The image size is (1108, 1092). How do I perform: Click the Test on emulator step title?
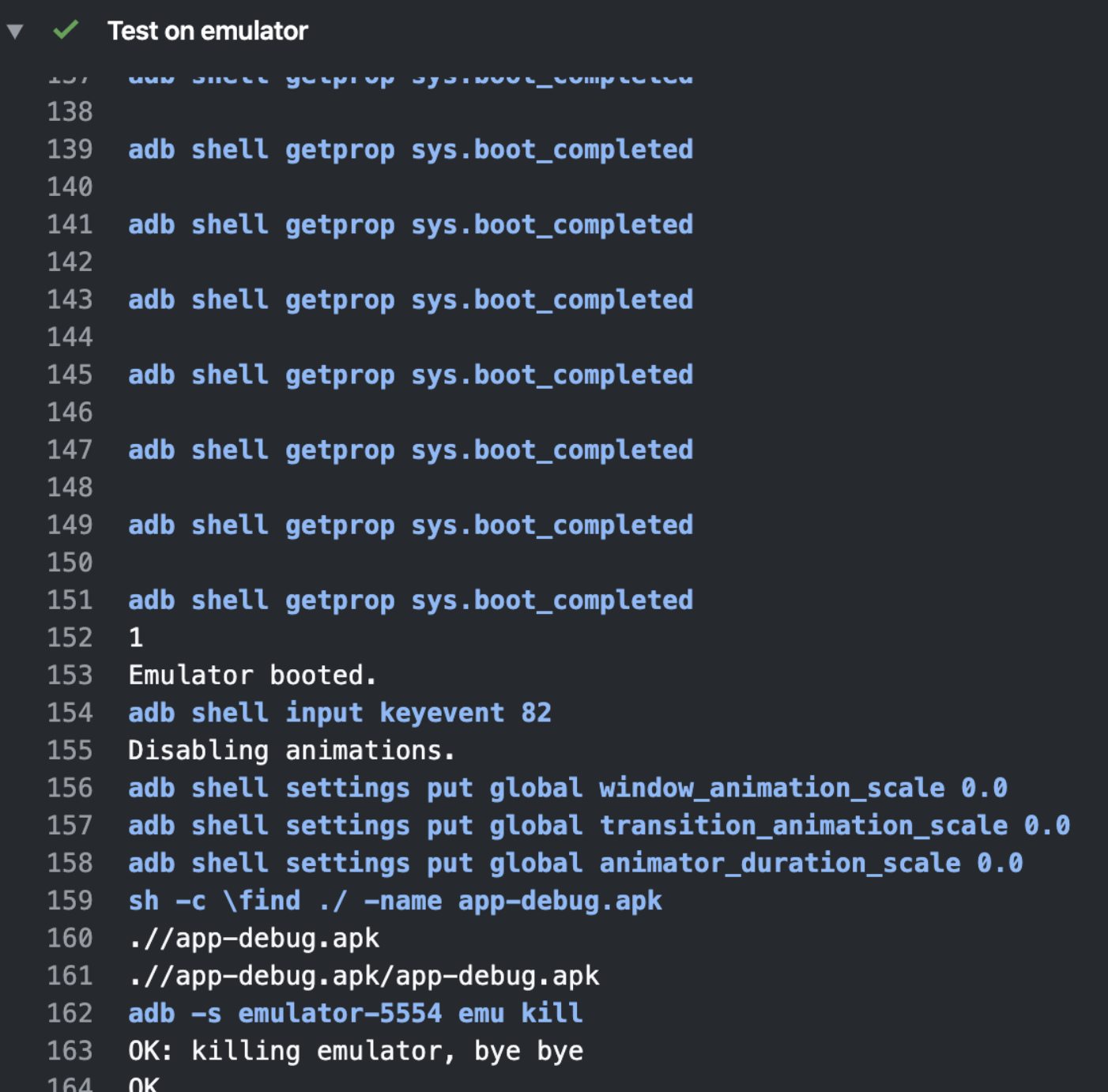point(207,32)
